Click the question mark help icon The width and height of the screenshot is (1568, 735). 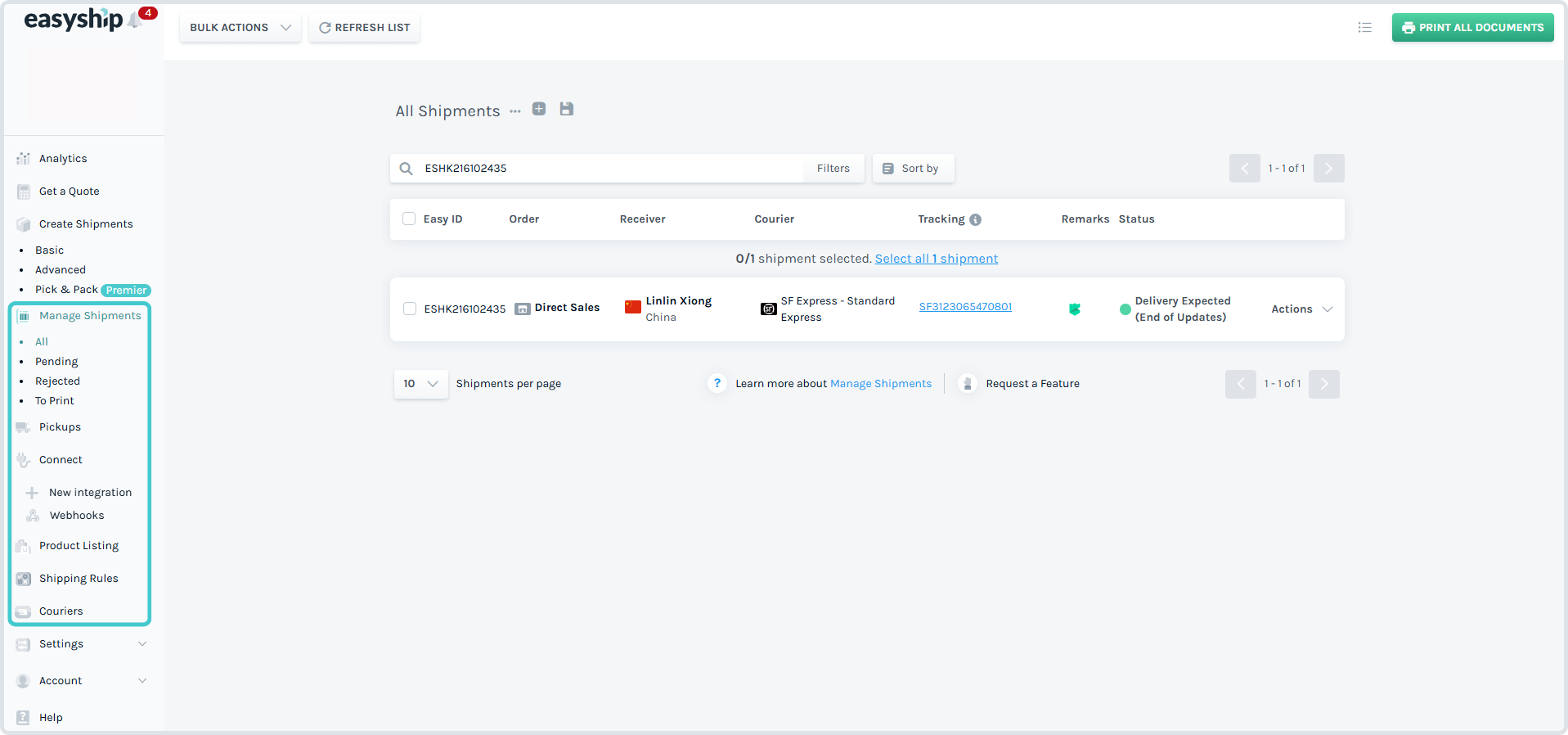(717, 383)
